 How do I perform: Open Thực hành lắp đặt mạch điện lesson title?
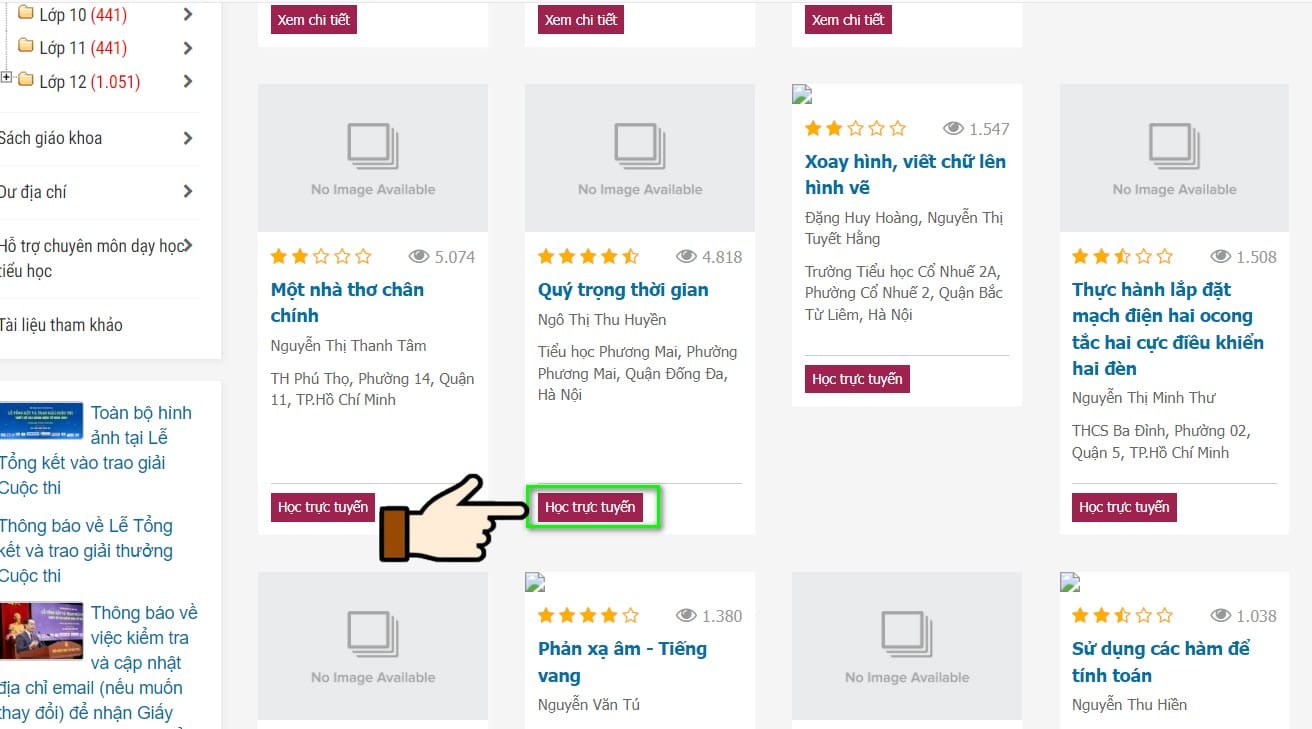(x=1168, y=329)
